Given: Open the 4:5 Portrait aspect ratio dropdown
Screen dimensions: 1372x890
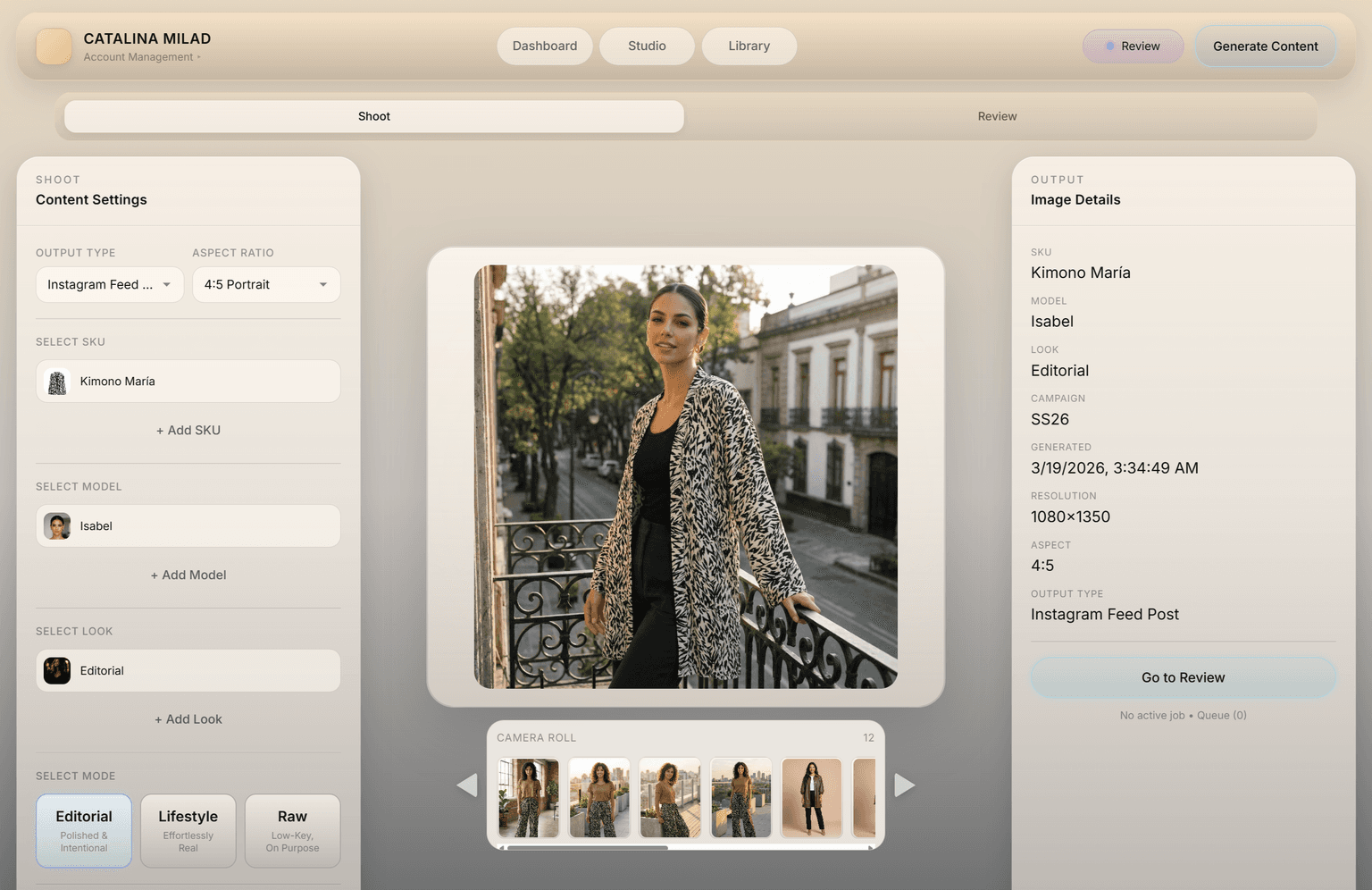Looking at the screenshot, I should pos(266,284).
